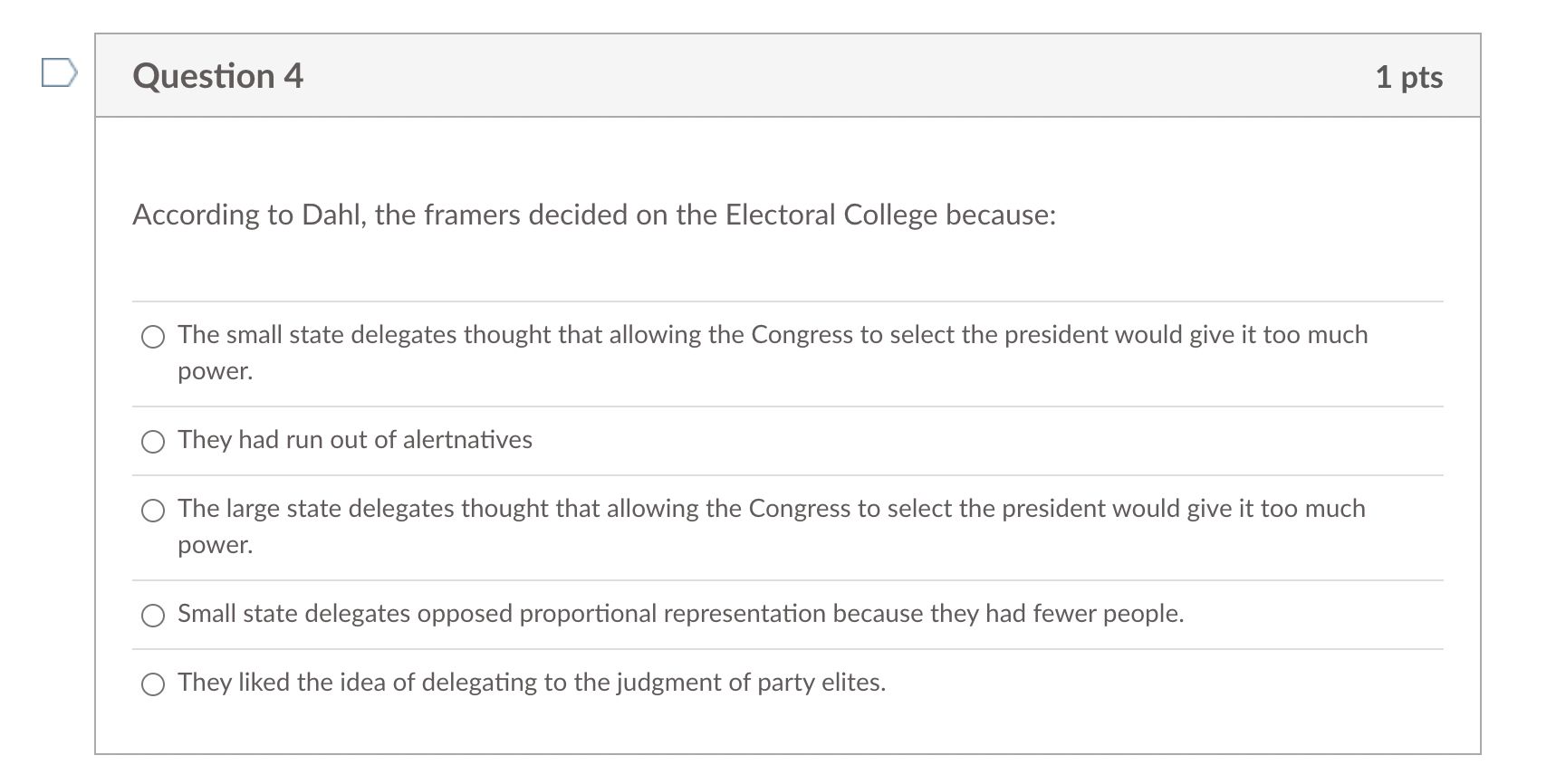The image size is (1556, 784).
Task: Select the large state delegates Congress power radio button
Action: 153,511
